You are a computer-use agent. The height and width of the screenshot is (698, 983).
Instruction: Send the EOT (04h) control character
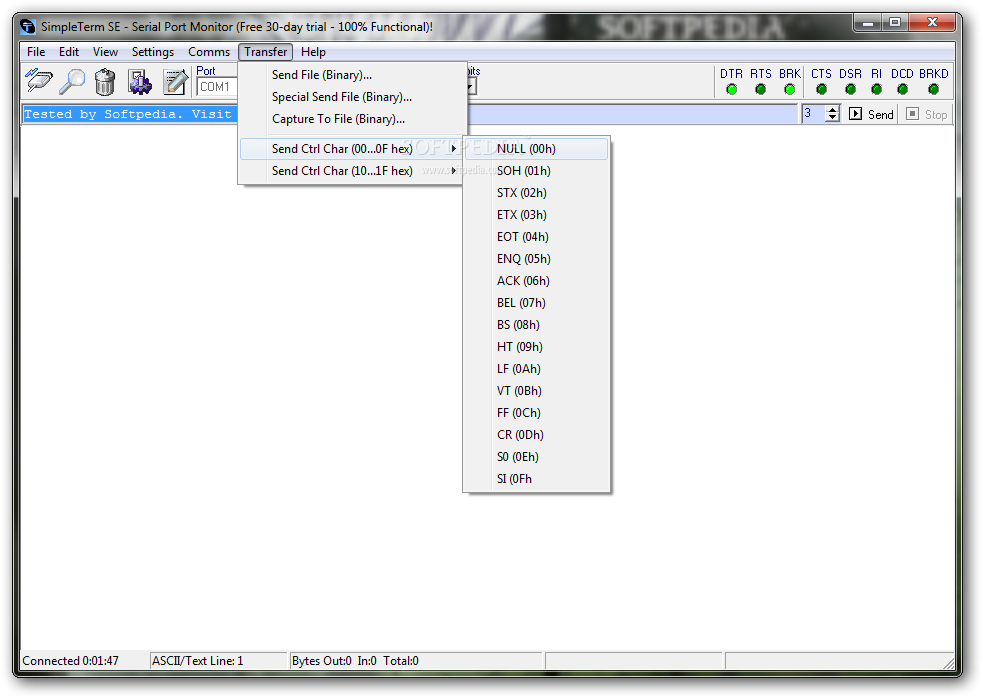pyautogui.click(x=537, y=236)
